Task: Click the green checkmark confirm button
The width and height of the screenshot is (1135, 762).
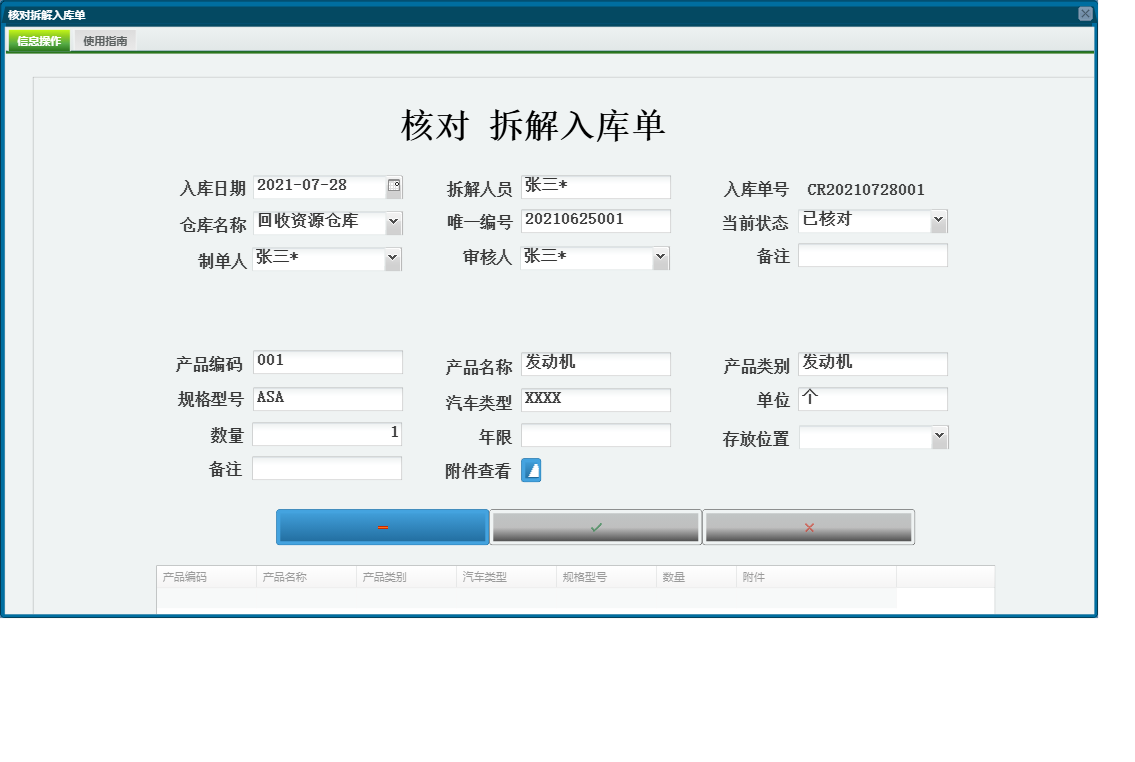Action: click(594, 526)
